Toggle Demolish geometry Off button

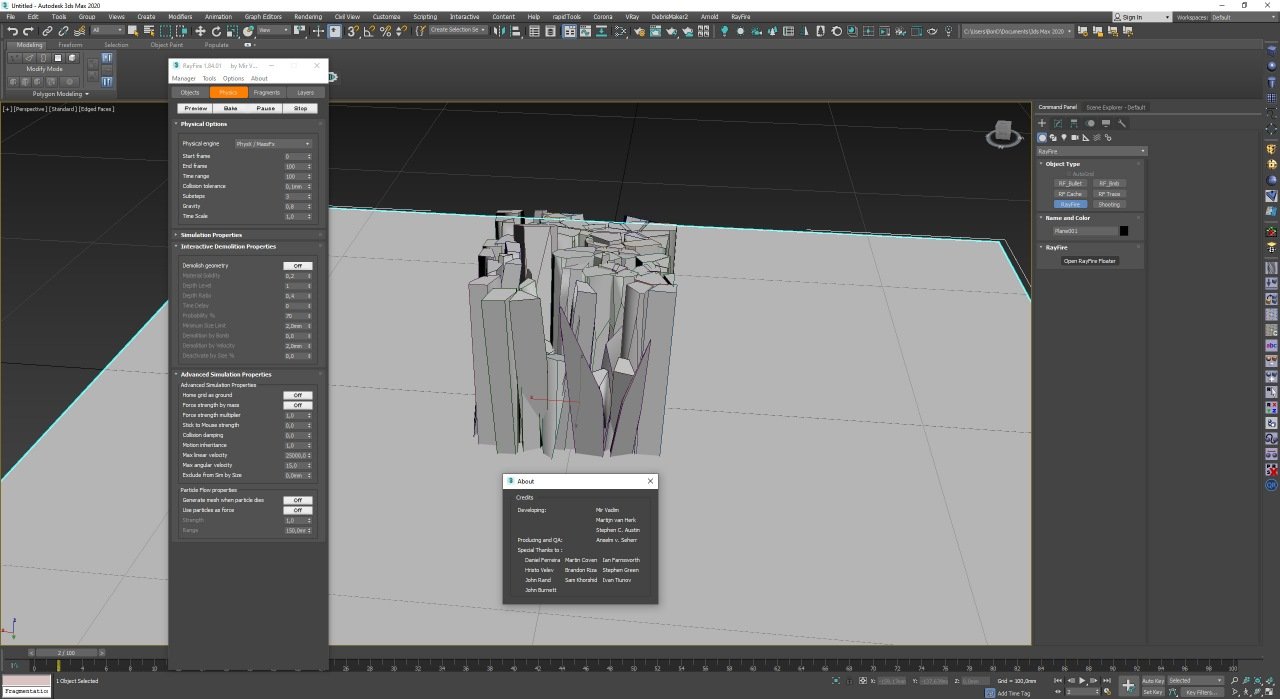(x=297, y=266)
